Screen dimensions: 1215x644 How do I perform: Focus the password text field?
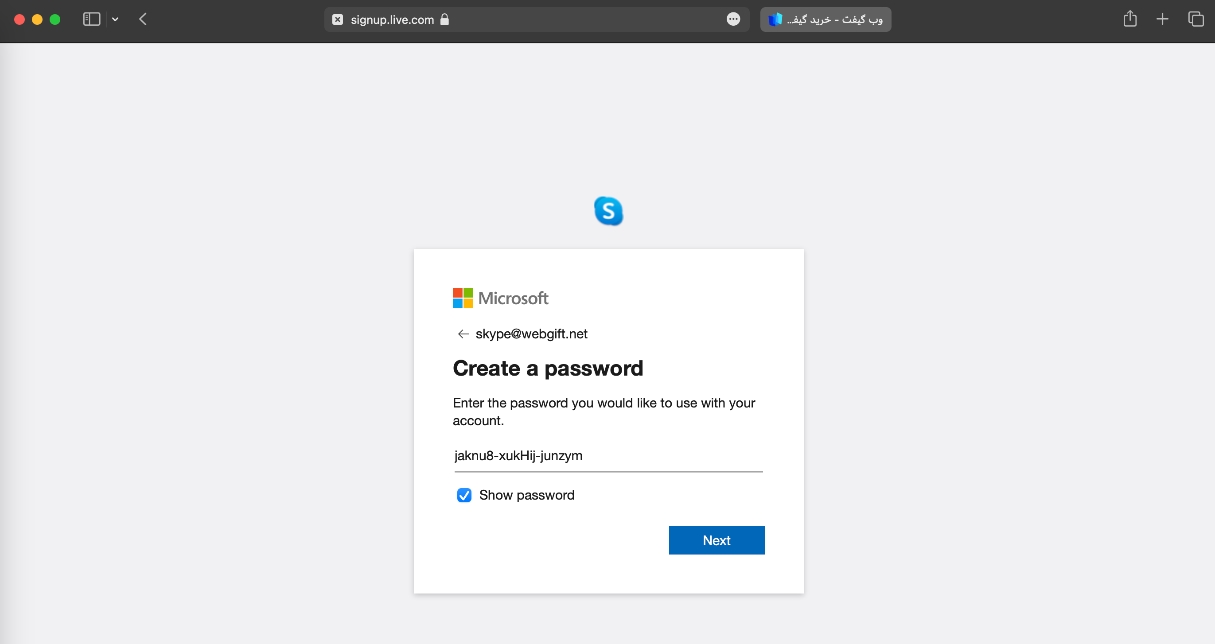pos(608,456)
